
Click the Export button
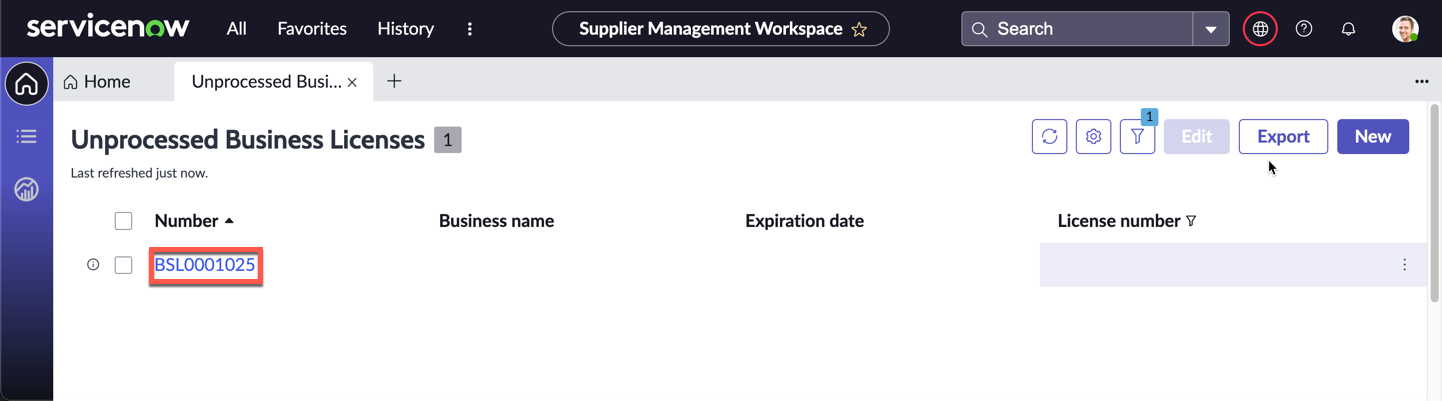pyautogui.click(x=1283, y=137)
